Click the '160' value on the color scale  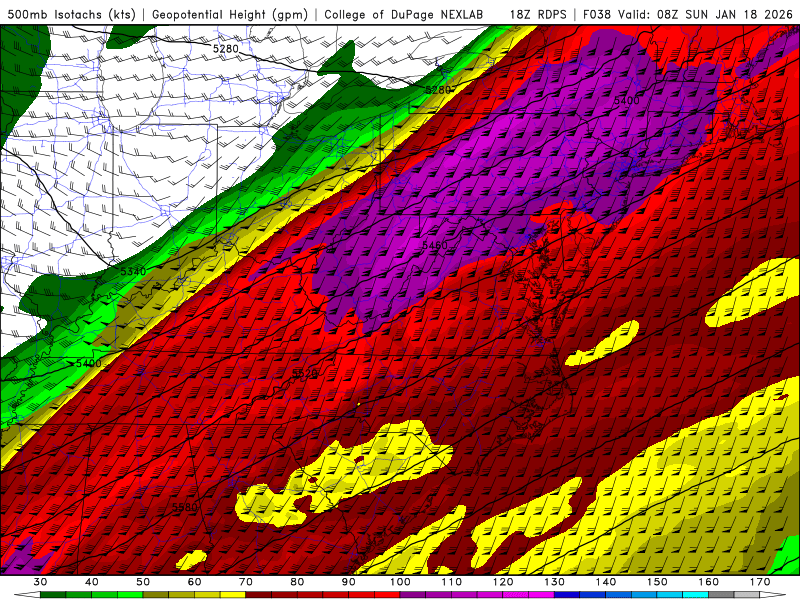(709, 582)
